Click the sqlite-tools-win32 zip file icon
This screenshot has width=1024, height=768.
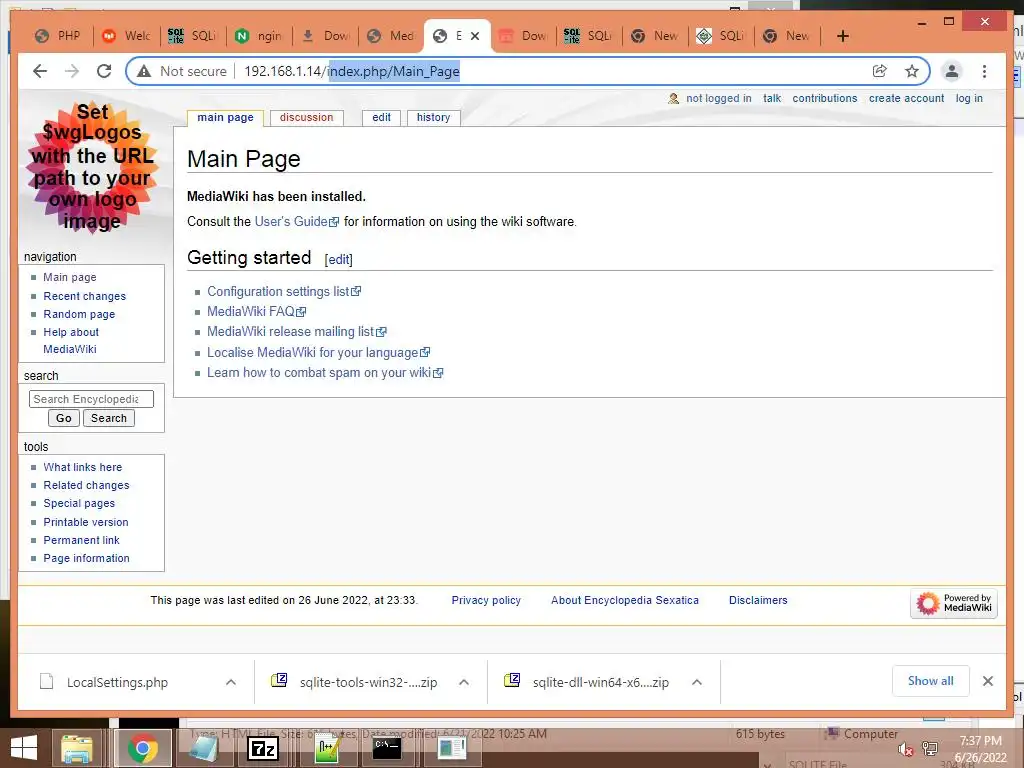click(279, 680)
